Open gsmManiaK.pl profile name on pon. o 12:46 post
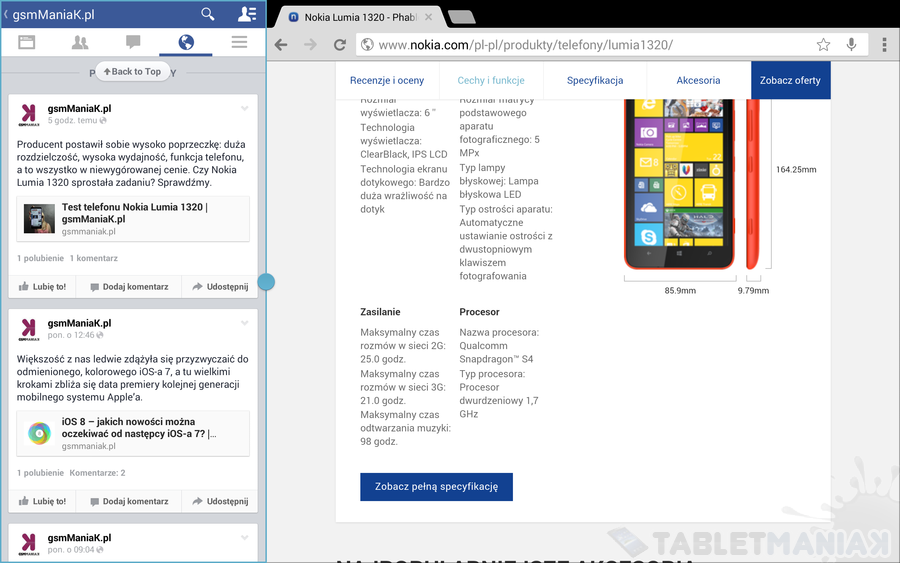900x563 pixels. (79, 323)
